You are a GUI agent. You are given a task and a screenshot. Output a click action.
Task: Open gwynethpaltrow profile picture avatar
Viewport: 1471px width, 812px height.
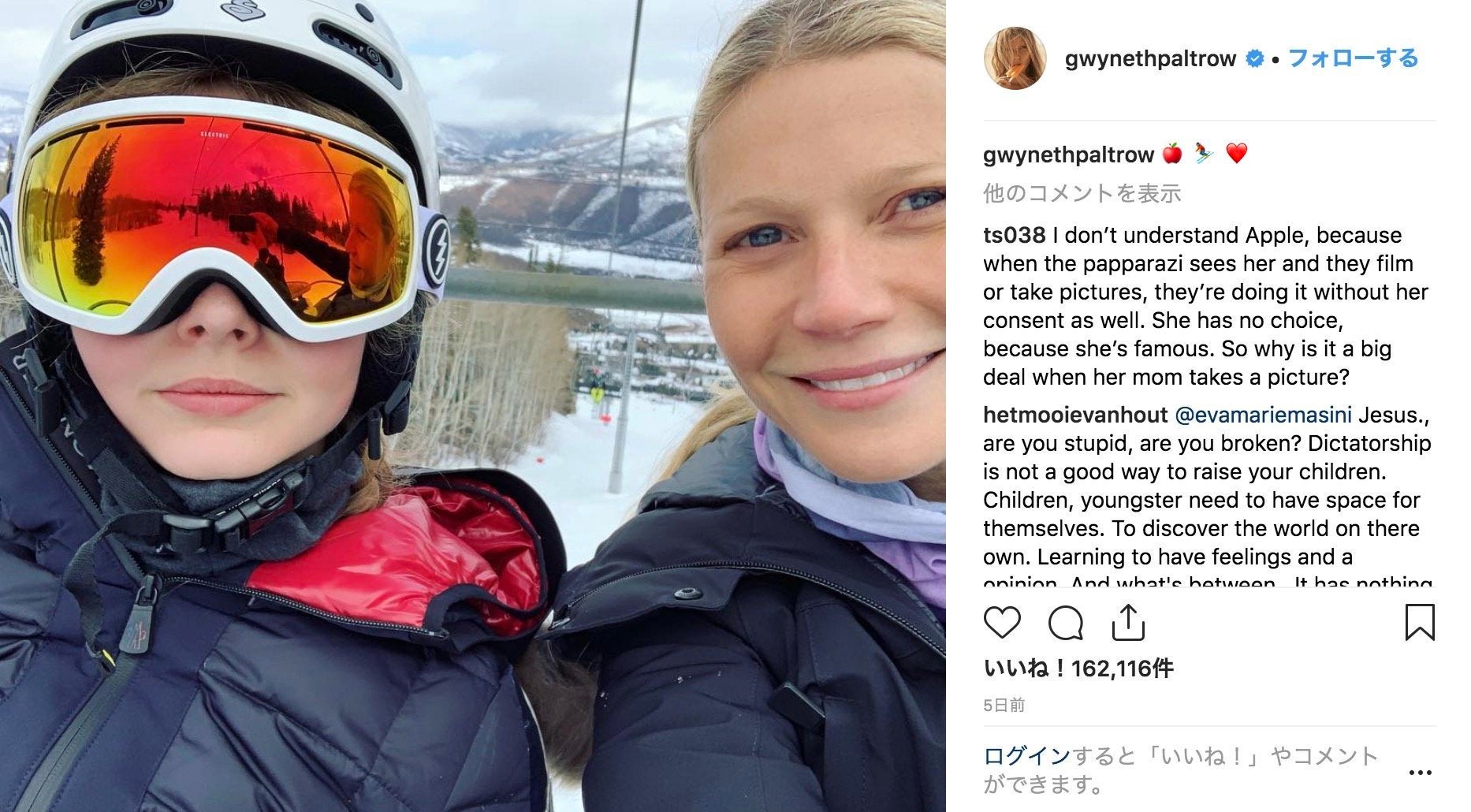click(1015, 58)
